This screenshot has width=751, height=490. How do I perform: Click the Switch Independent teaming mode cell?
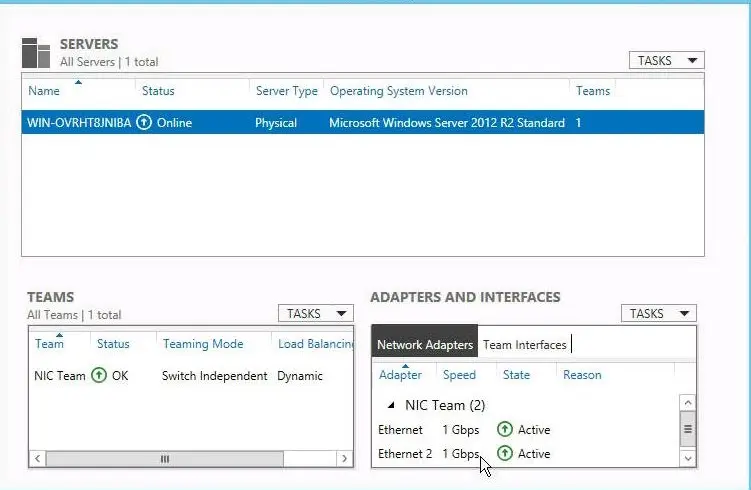[x=215, y=376]
